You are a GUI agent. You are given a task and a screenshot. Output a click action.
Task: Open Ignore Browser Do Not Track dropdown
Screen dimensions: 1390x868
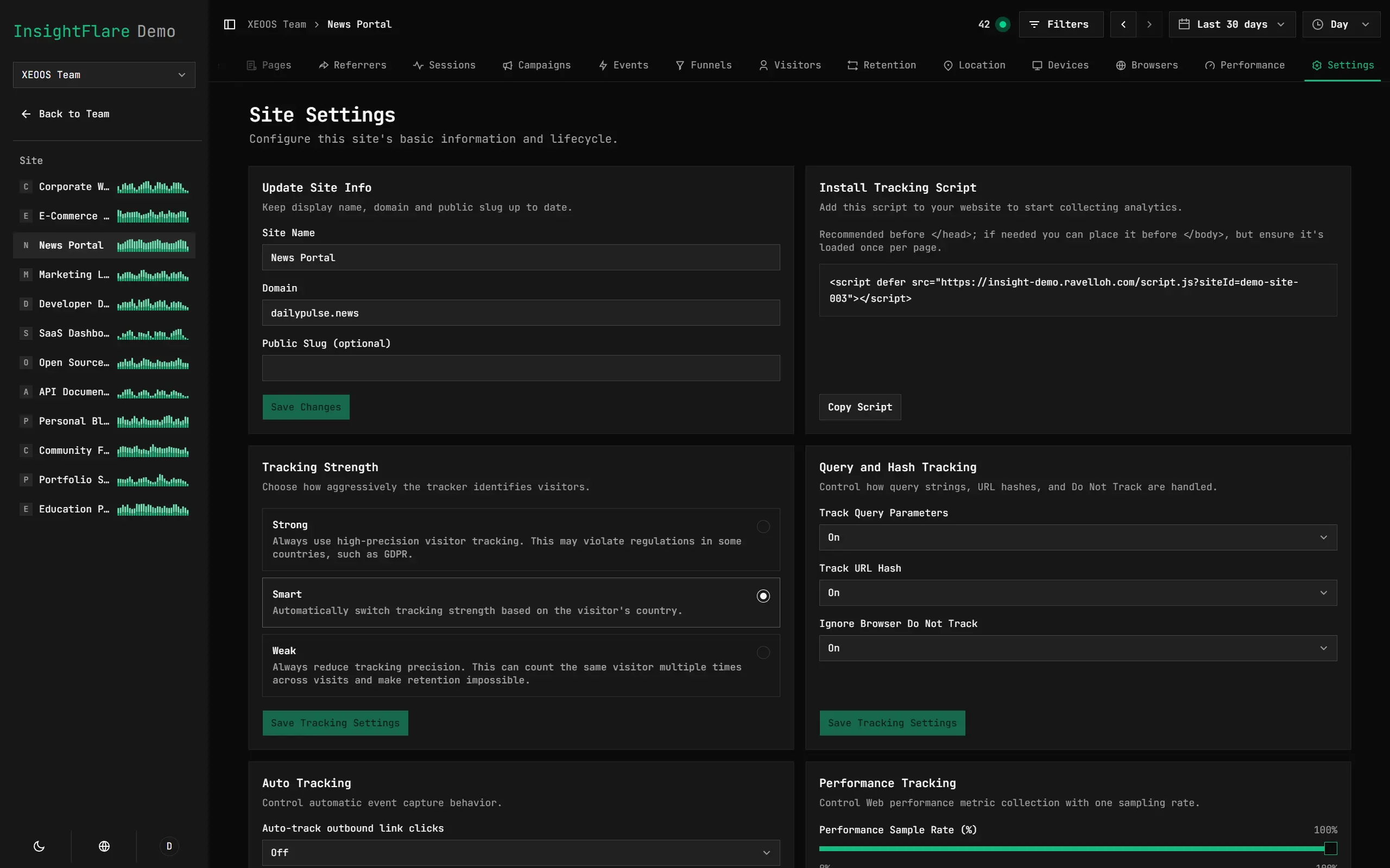(x=1078, y=648)
